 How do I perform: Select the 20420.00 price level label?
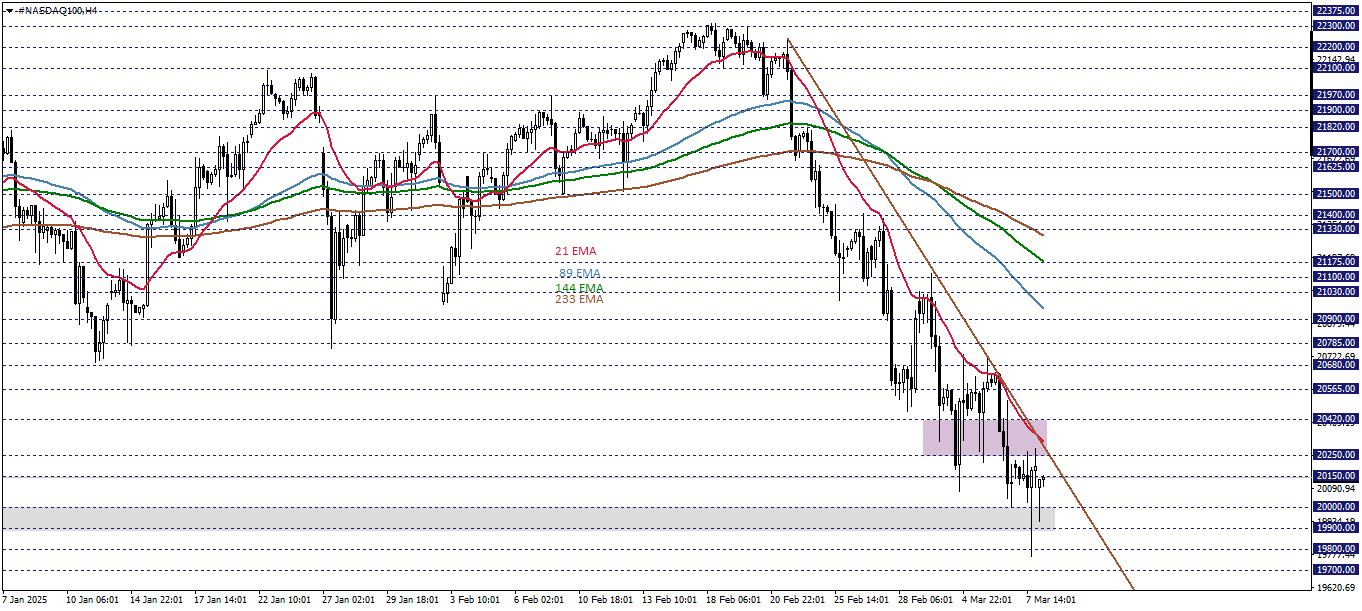pyautogui.click(x=1337, y=419)
